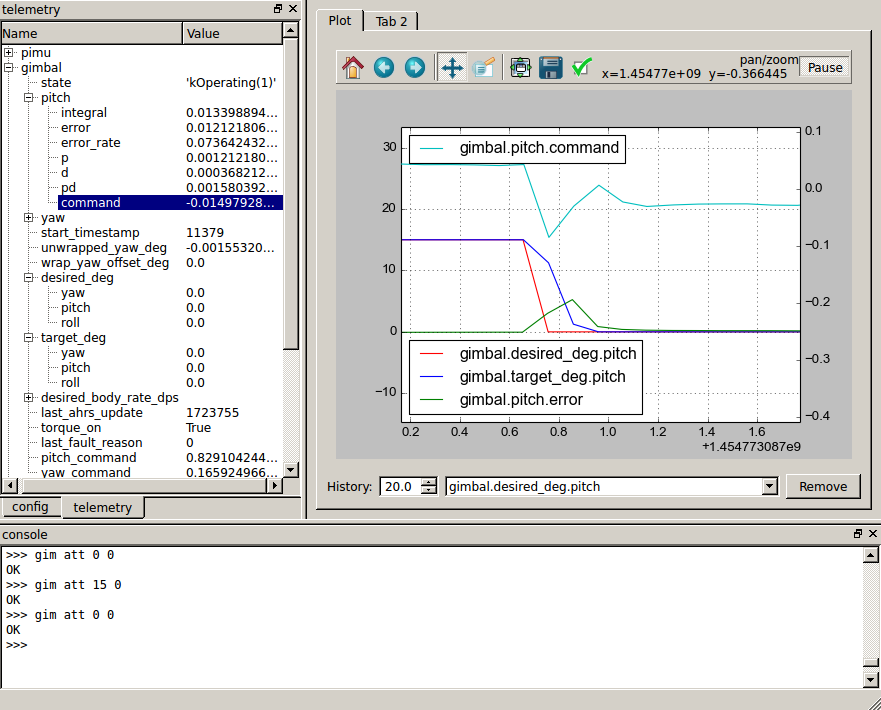Click the 'gim att 15 0' console line

tap(63, 585)
